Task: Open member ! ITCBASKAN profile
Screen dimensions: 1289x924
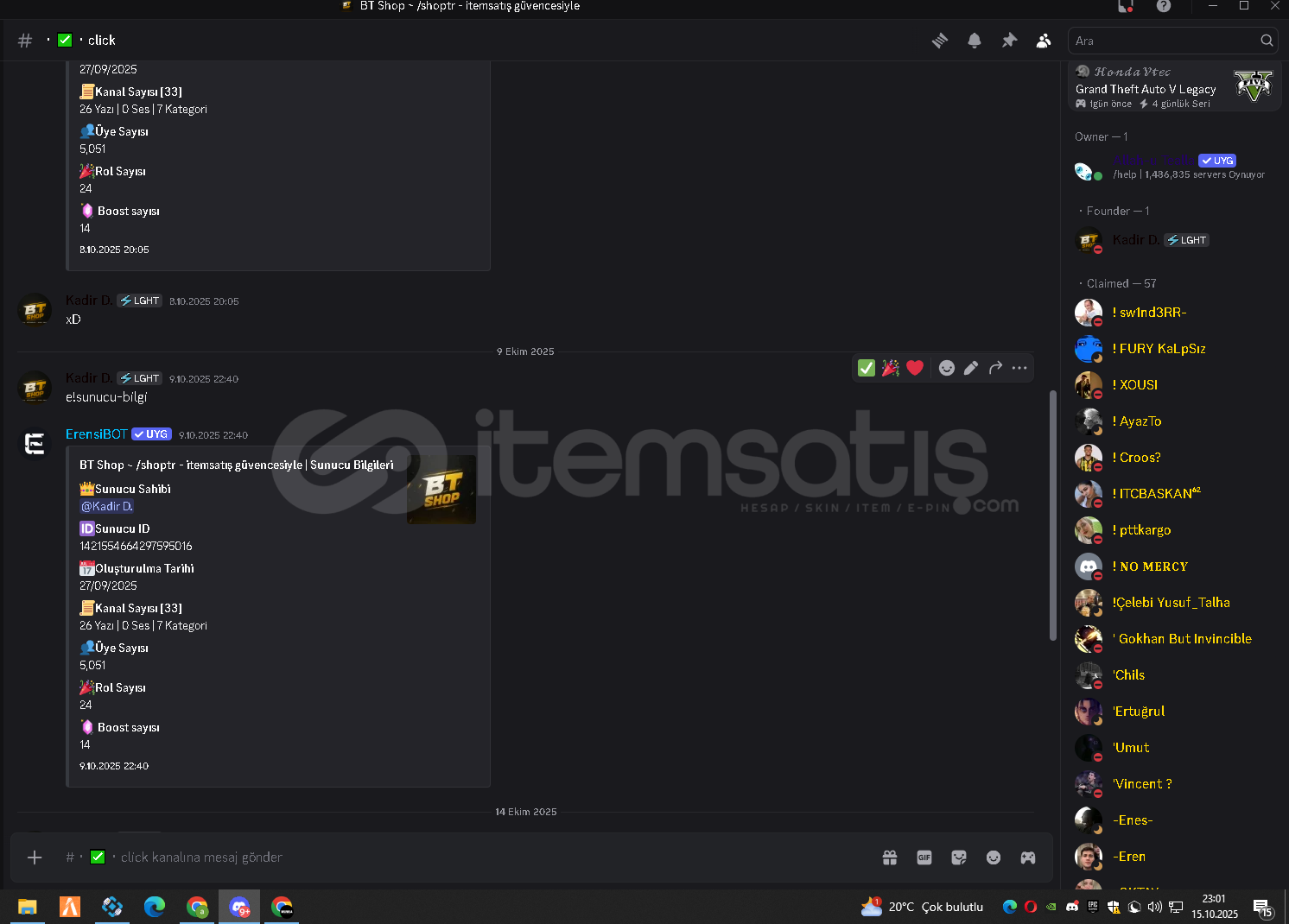Action: [1172, 494]
